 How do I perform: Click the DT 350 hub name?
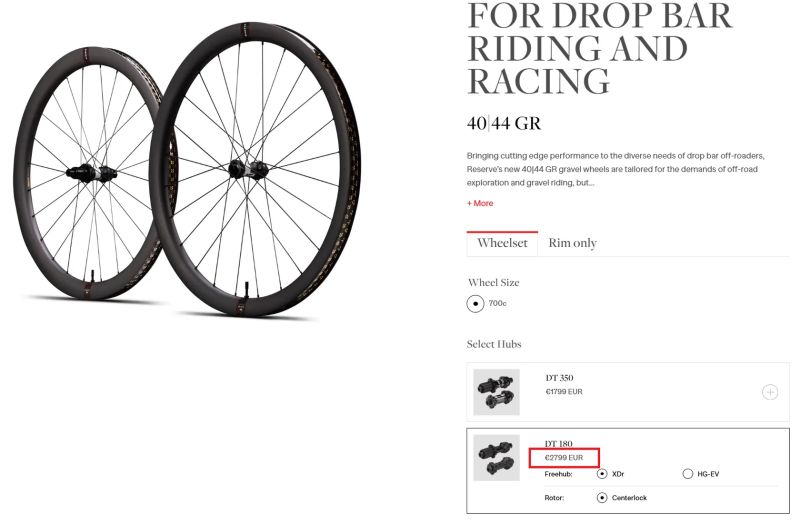point(559,378)
